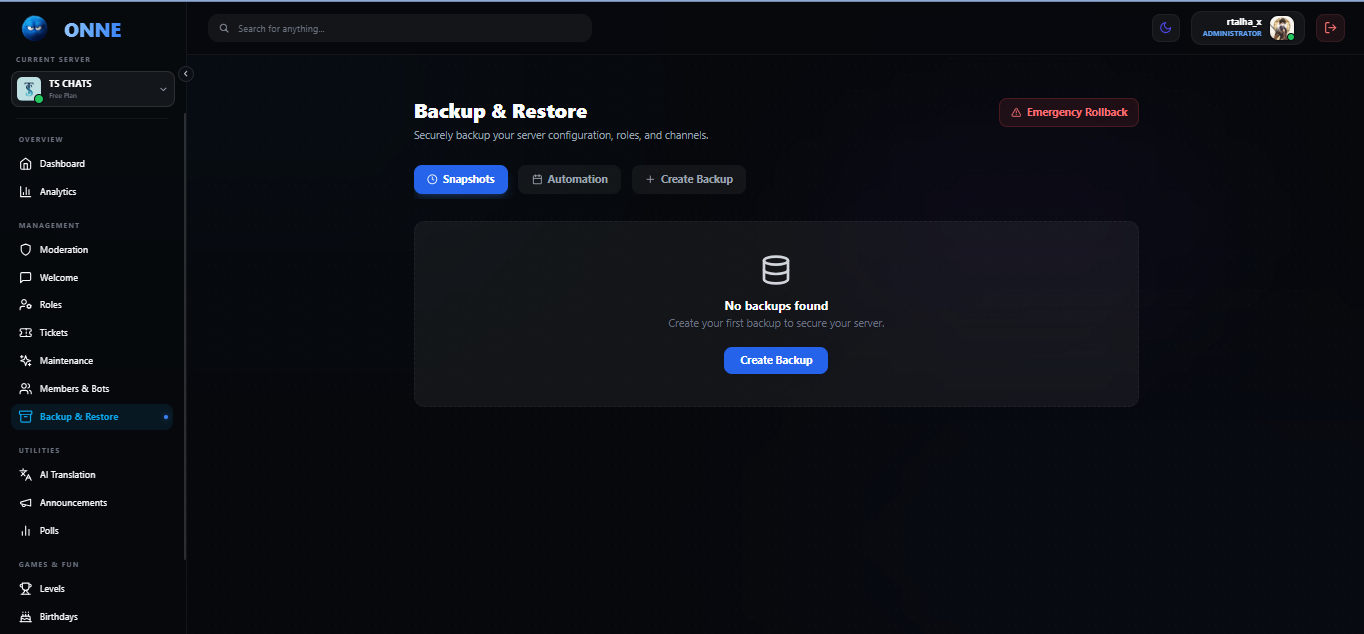Toggle dark mode moon icon
Viewport: 1364px width, 634px height.
1165,28
